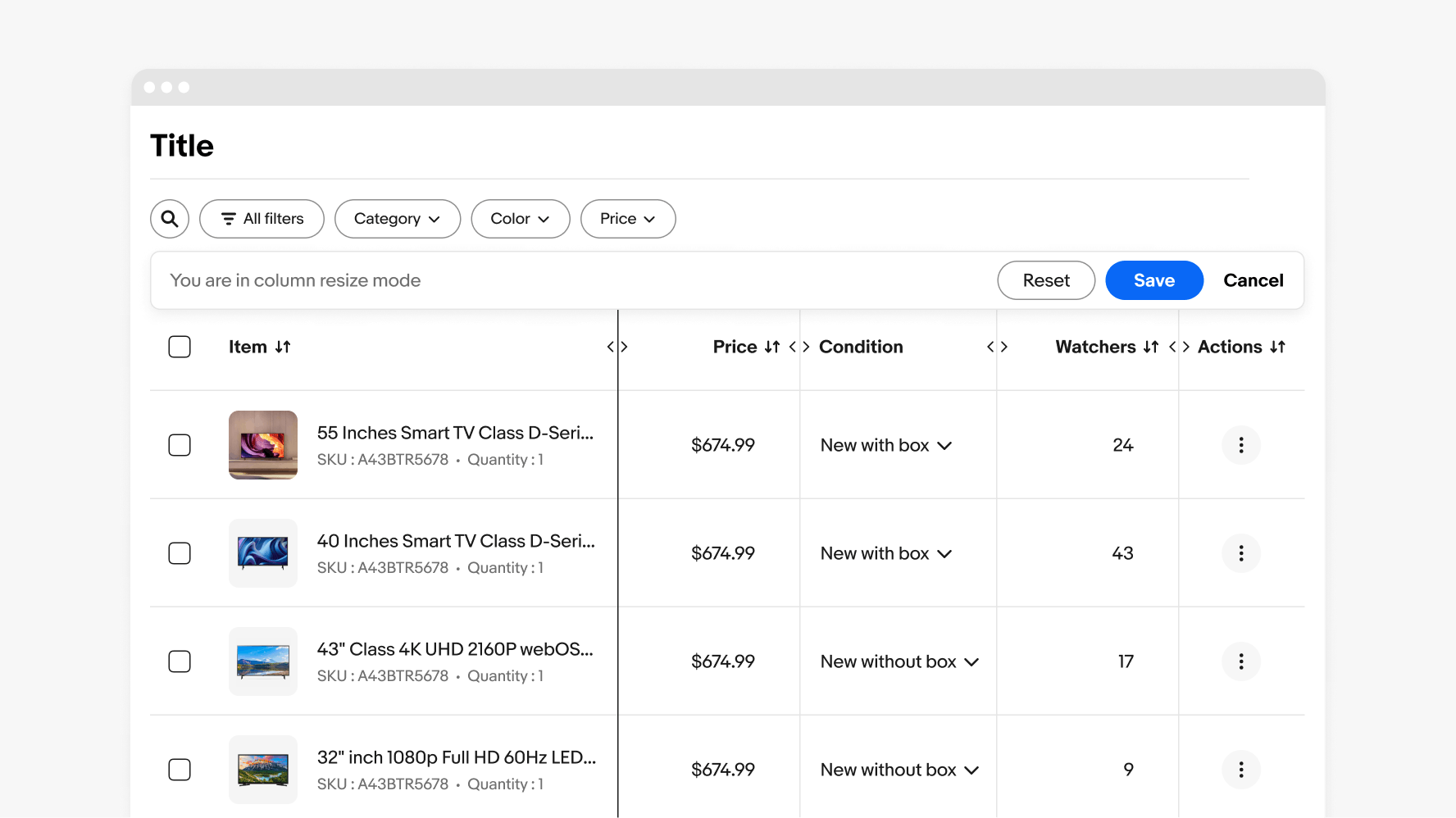Open three-dot menu for 55 Inches TV
Screen dimensions: 1456x818
click(1240, 445)
